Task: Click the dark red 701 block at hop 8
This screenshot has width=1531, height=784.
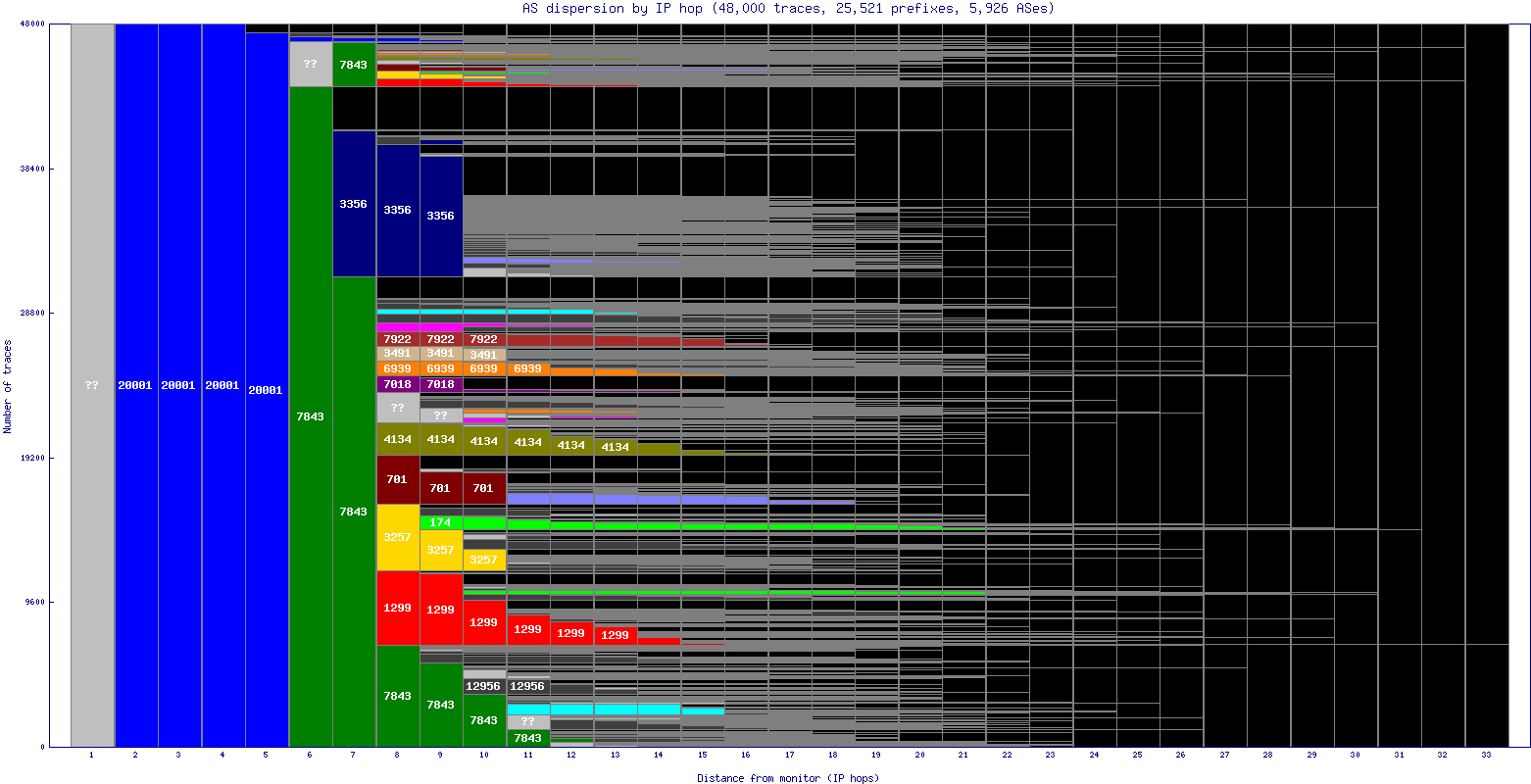Action: (x=397, y=480)
